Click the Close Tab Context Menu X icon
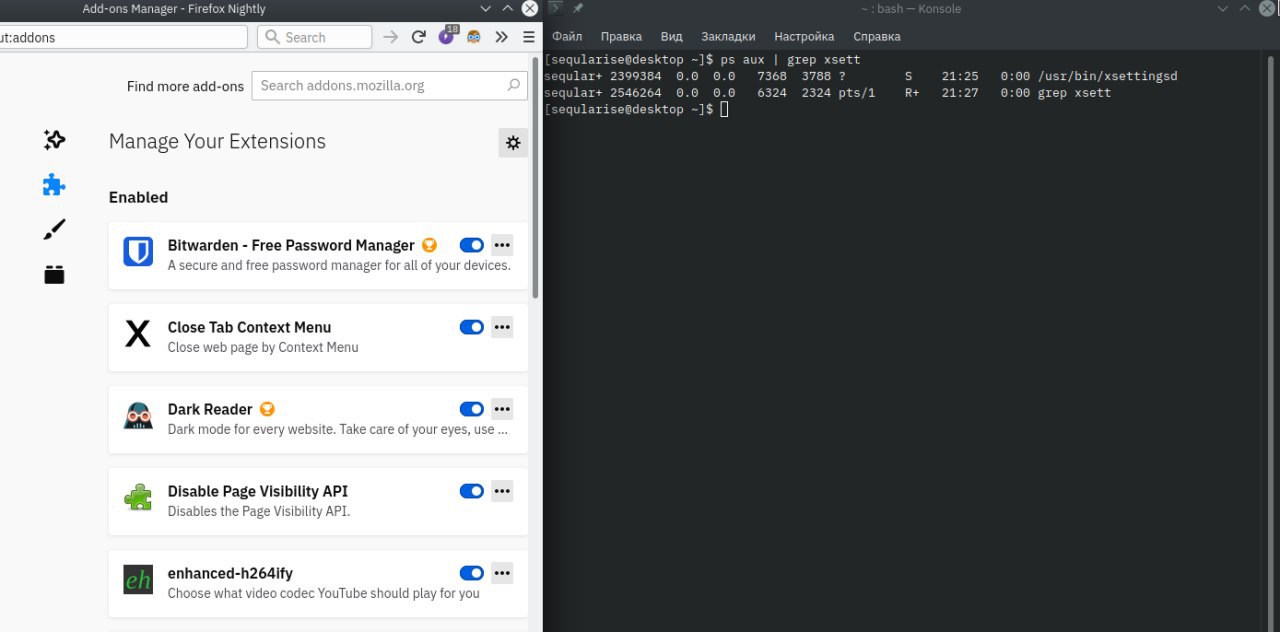Viewport: 1280px width, 632px height. coord(138,334)
